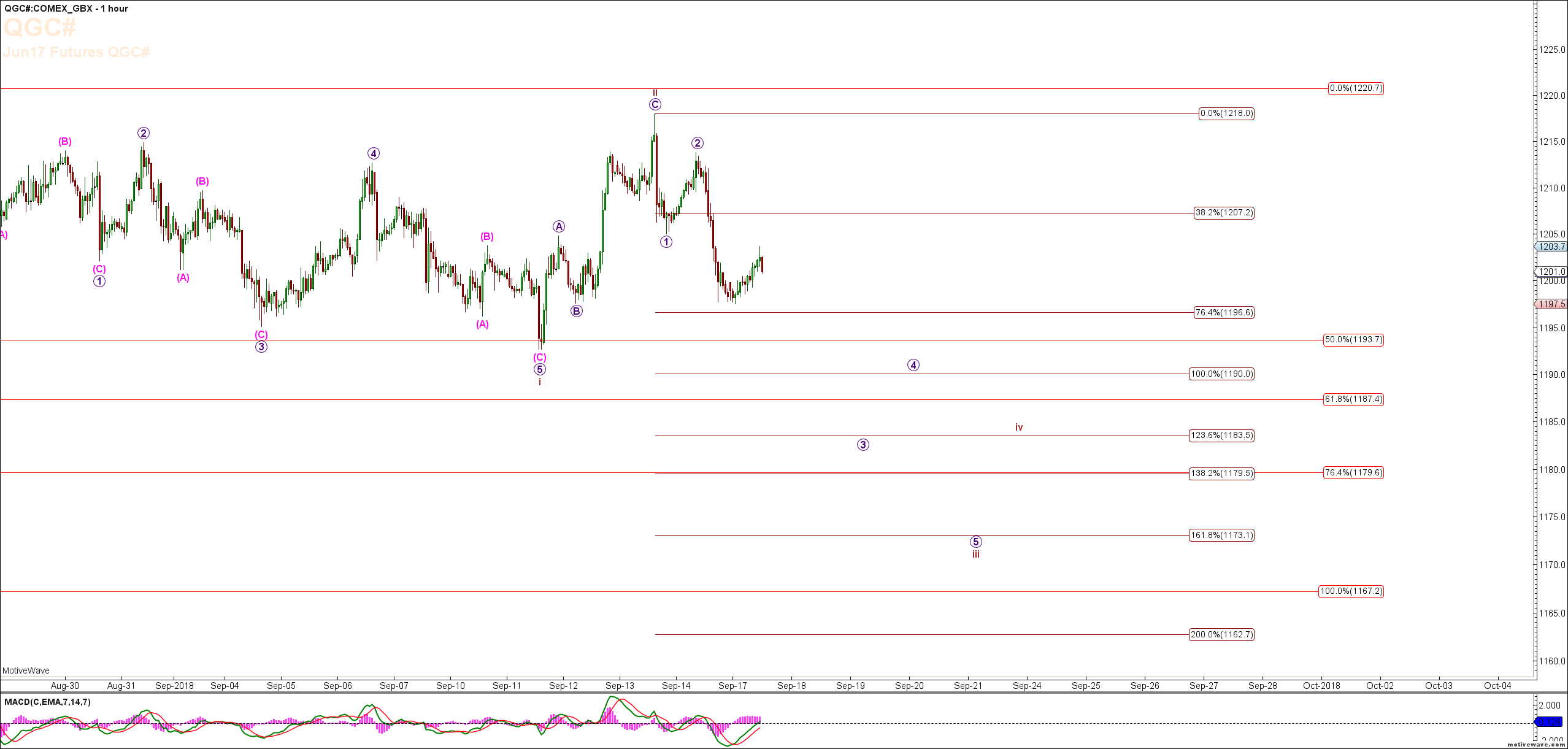Click the chart title QGC#:COMEX_GBX - 1 hour
Image resolution: width=1568 pixels, height=749 pixels.
click(x=66, y=9)
